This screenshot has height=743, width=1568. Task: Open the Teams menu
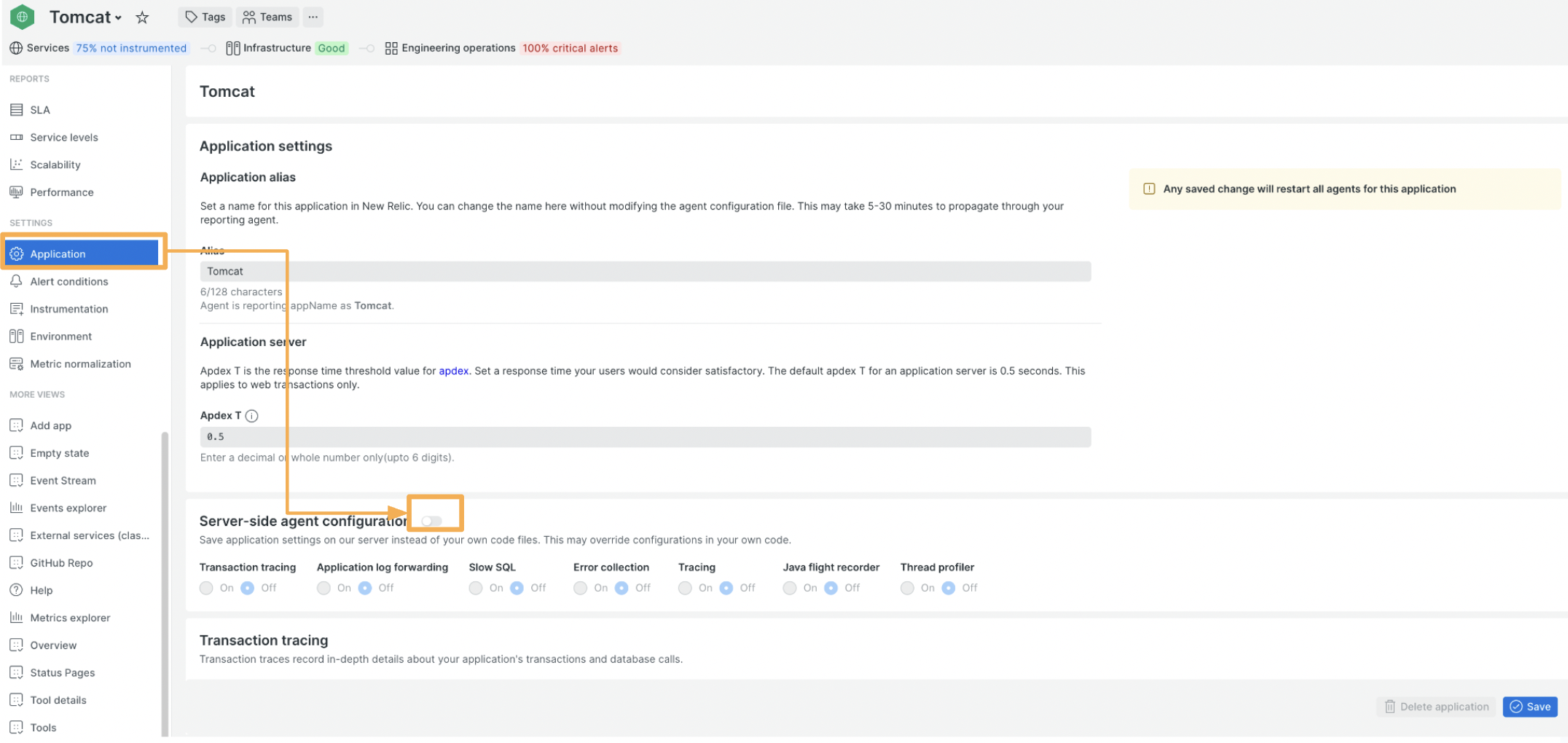click(267, 17)
